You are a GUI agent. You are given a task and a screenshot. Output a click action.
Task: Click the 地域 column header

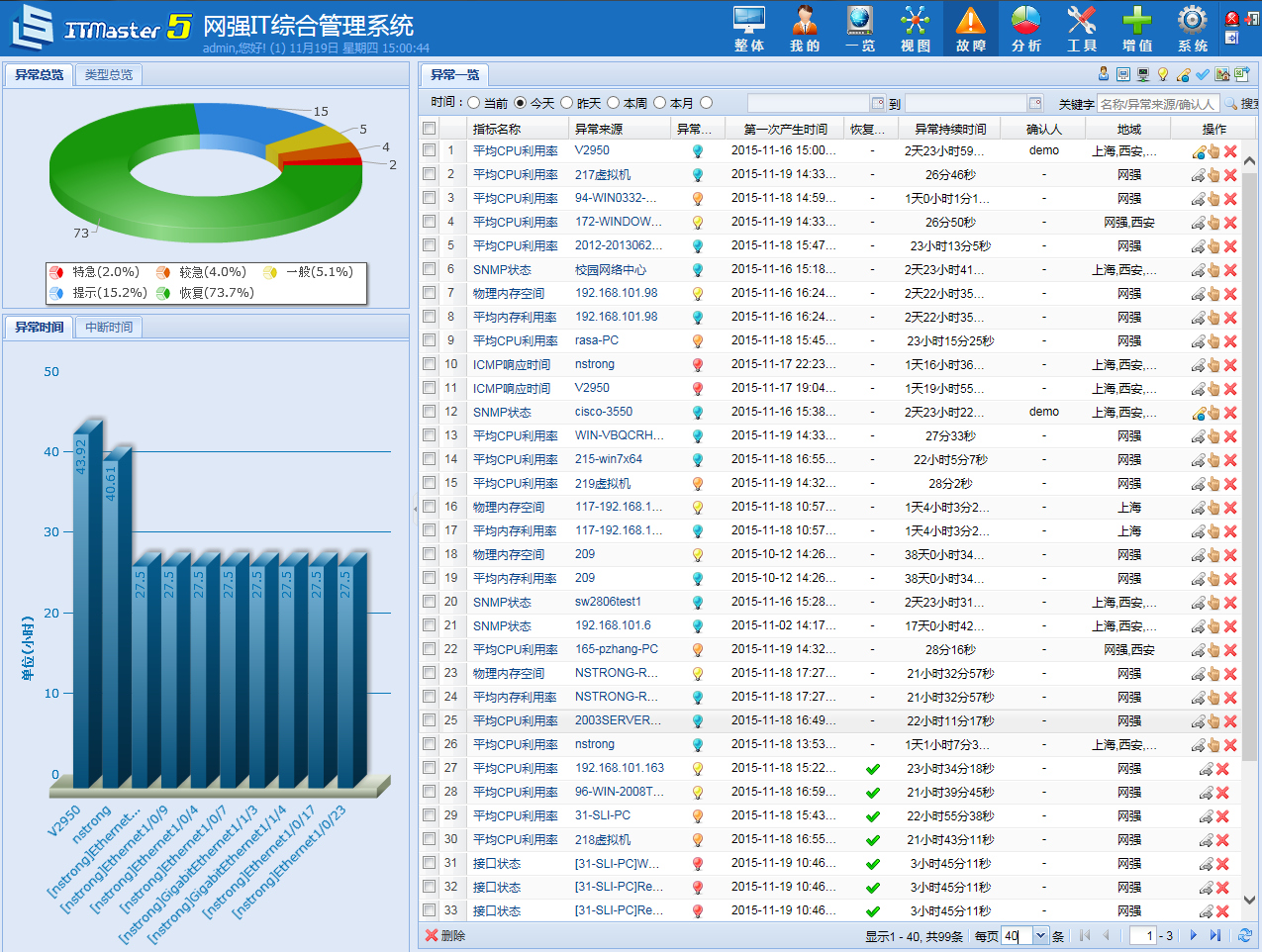coord(1128,129)
